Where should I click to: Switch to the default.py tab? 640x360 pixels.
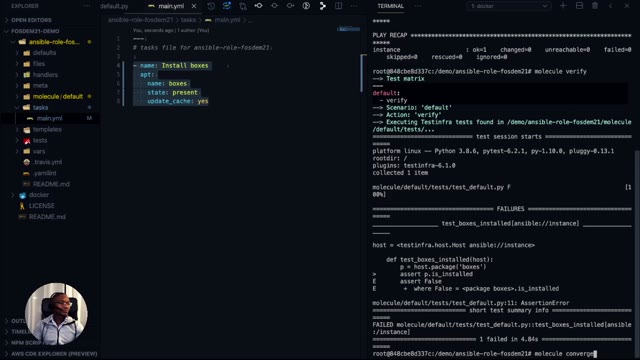click(114, 6)
